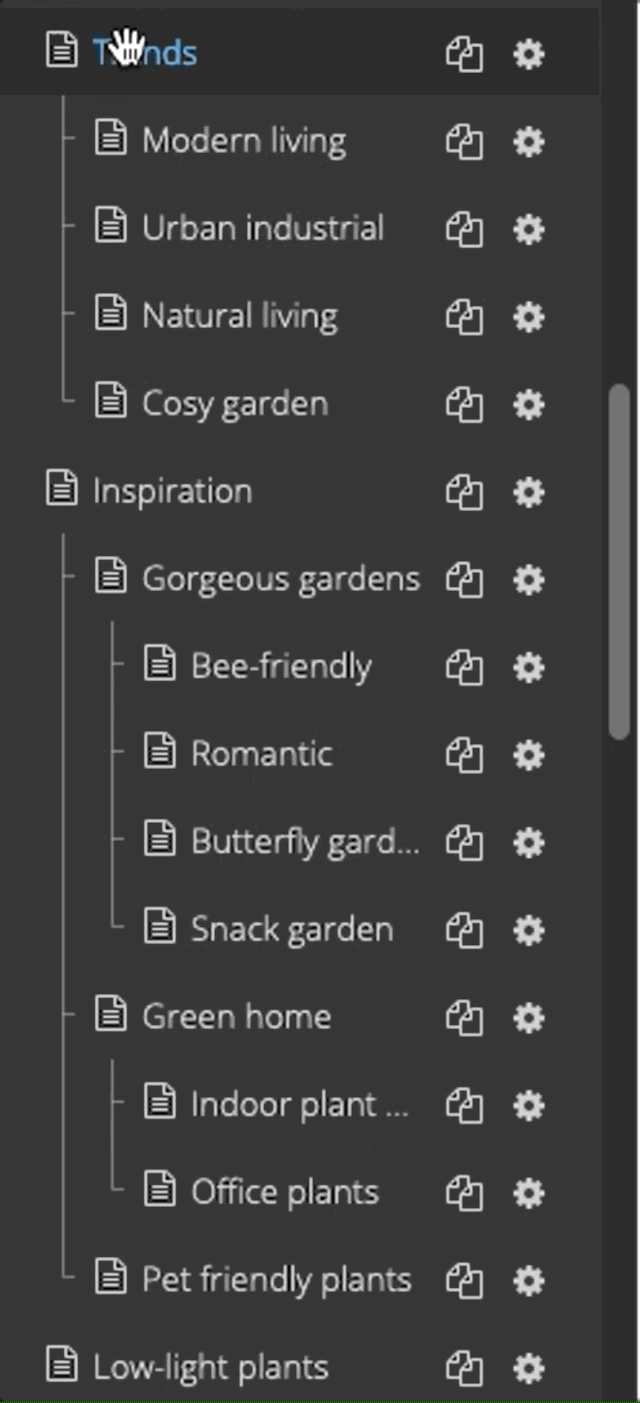640x1403 pixels.
Task: Open settings gear for Modern living
Action: 528,142
